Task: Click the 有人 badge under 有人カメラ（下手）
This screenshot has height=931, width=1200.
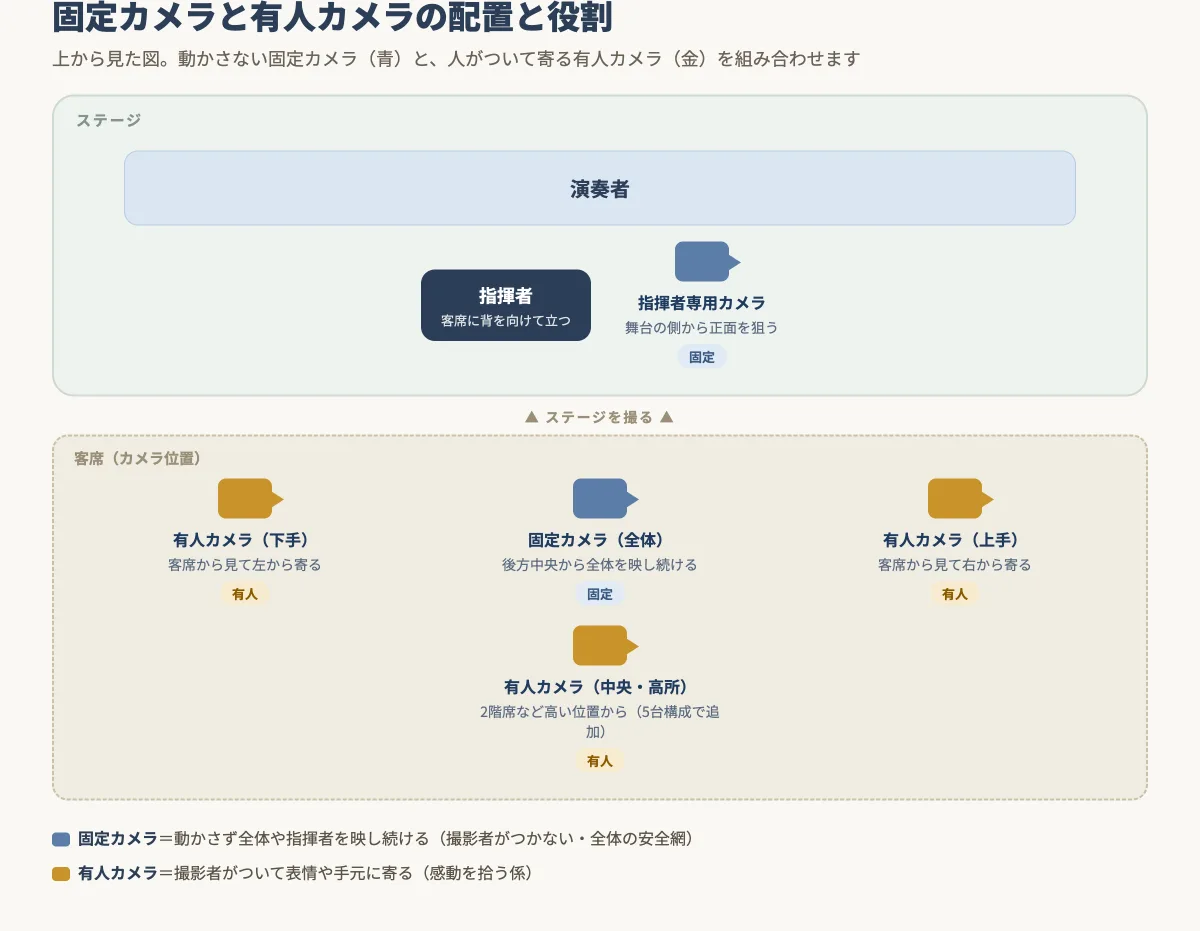Action: click(x=245, y=594)
